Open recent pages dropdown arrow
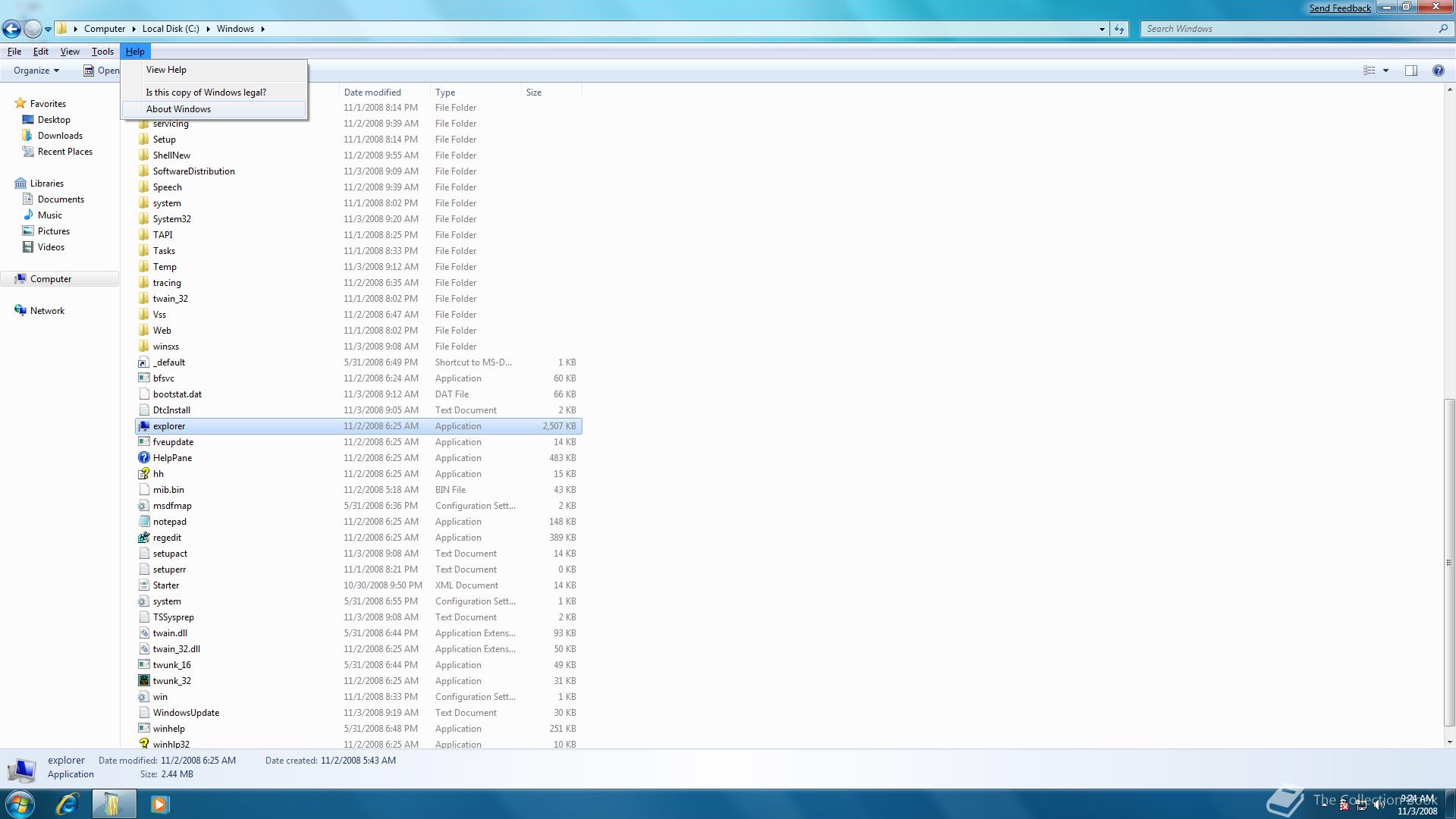Screen dimensions: 1456x819 coord(48,30)
